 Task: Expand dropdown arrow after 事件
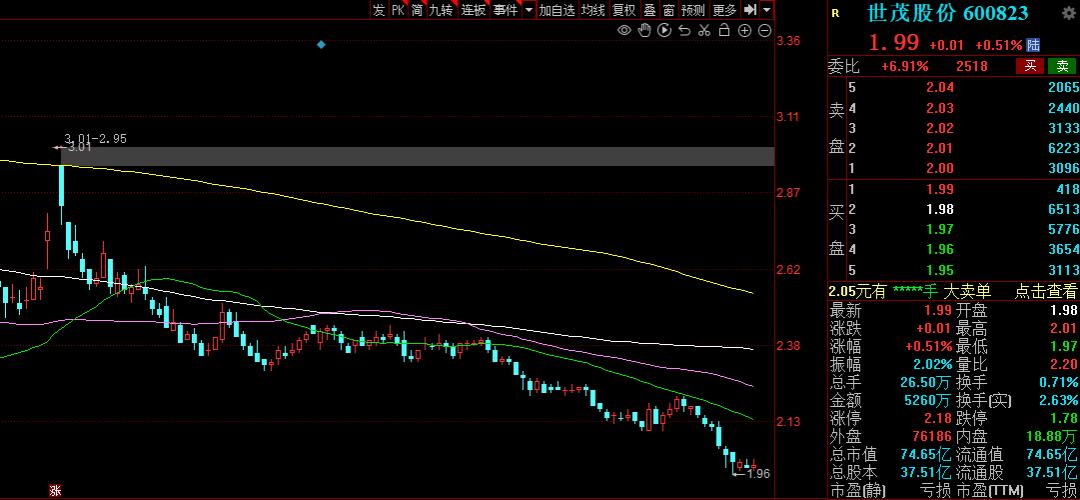(528, 10)
